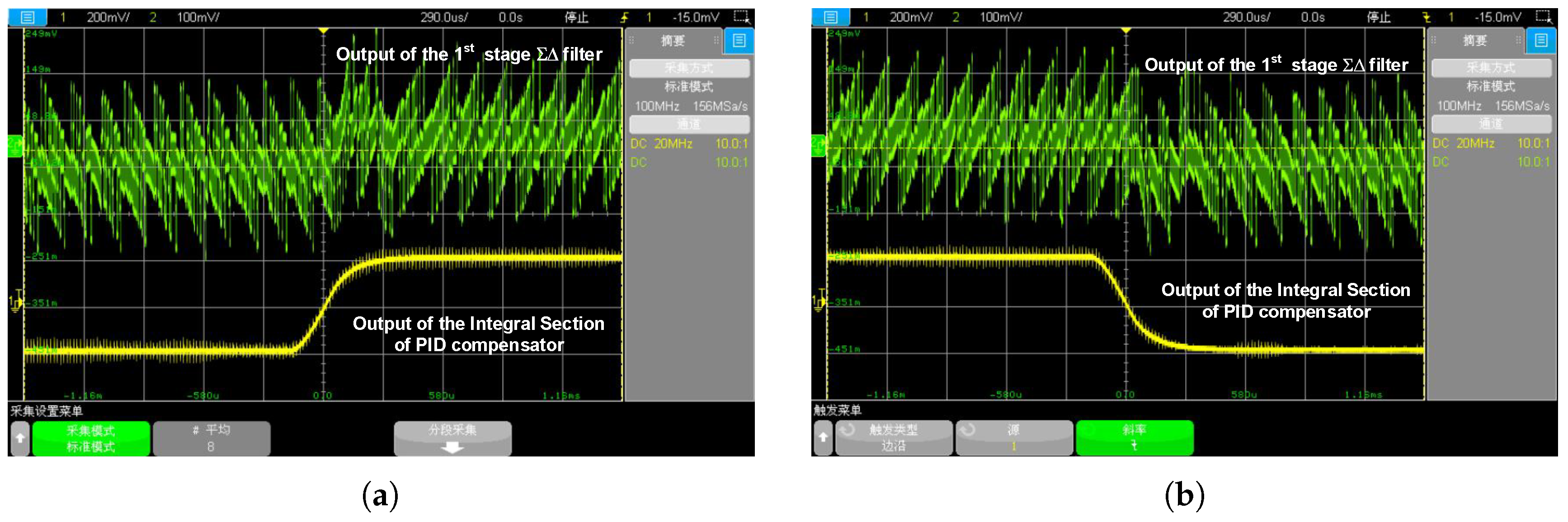Image resolution: width=1568 pixels, height=522 pixels.
Task: Click the 停止 run status in scope (a)
Action: [576, 17]
